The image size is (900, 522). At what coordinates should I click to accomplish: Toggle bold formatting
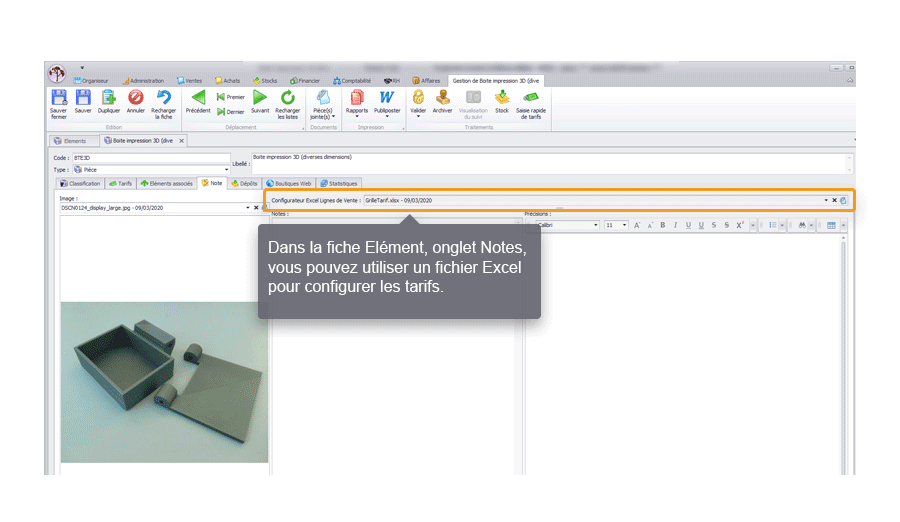click(x=662, y=225)
